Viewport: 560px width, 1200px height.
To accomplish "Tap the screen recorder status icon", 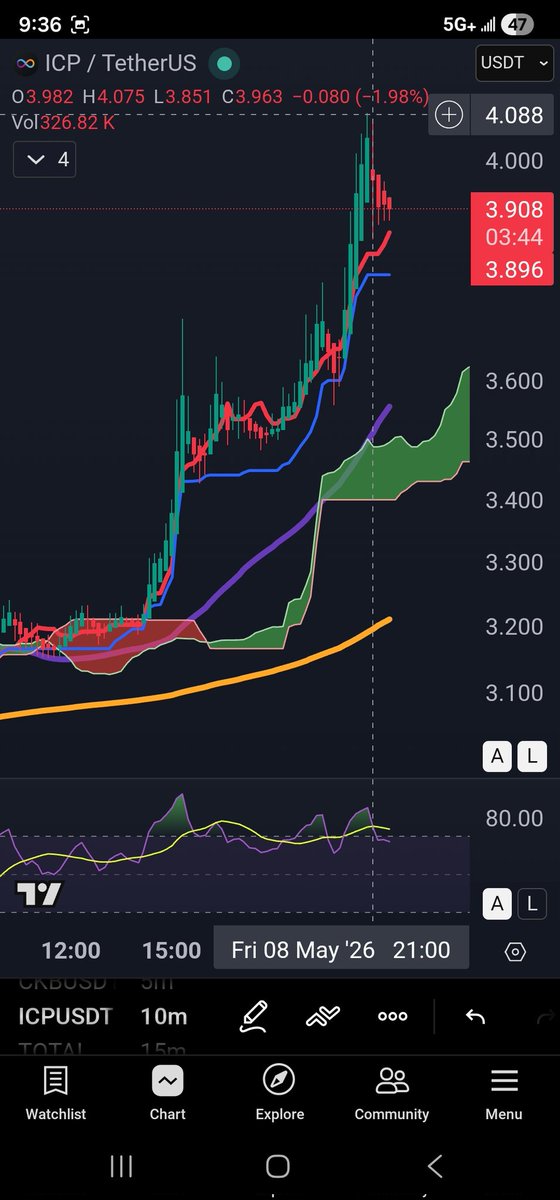I will point(81,24).
